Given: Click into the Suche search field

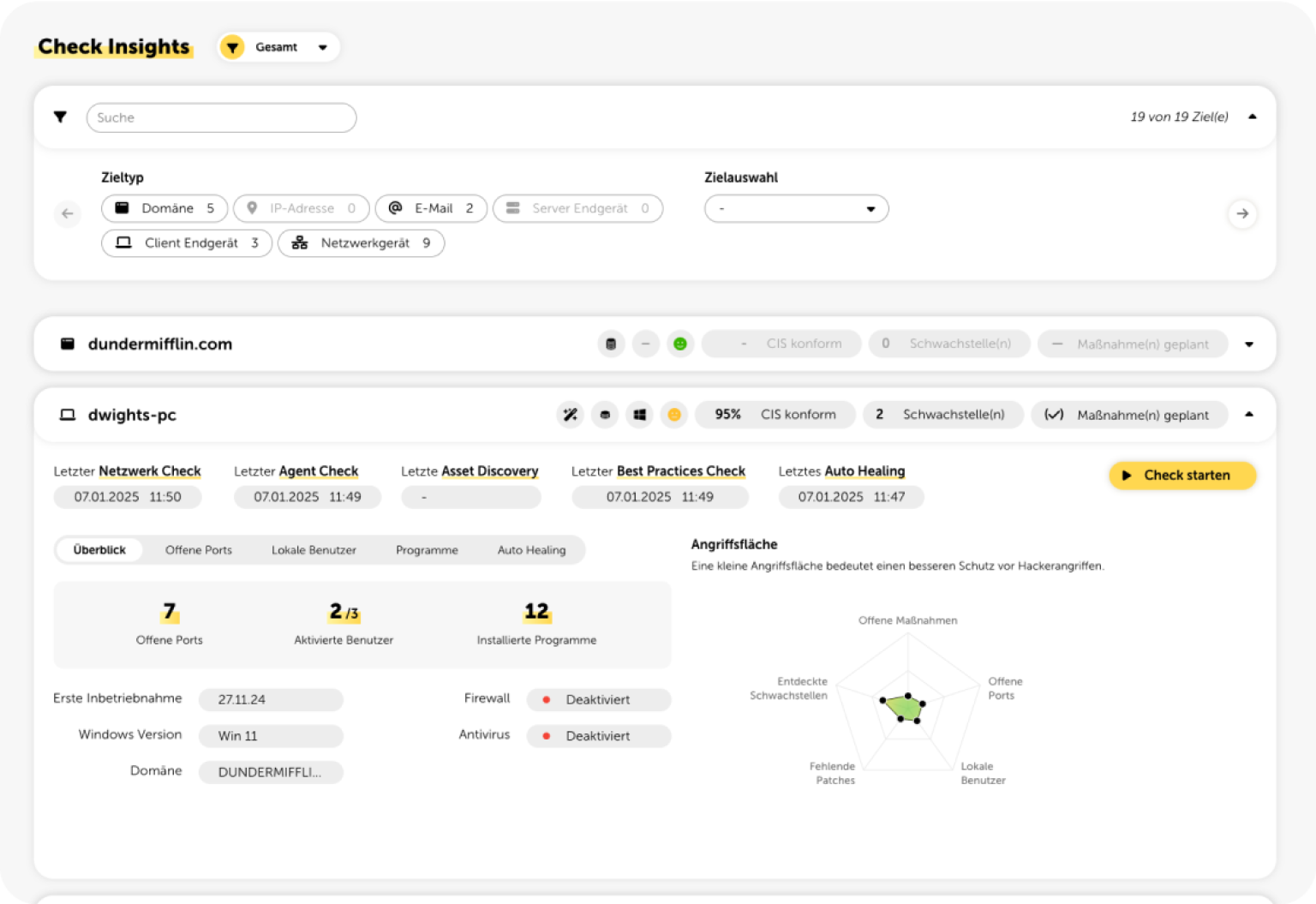Looking at the screenshot, I should tap(221, 117).
